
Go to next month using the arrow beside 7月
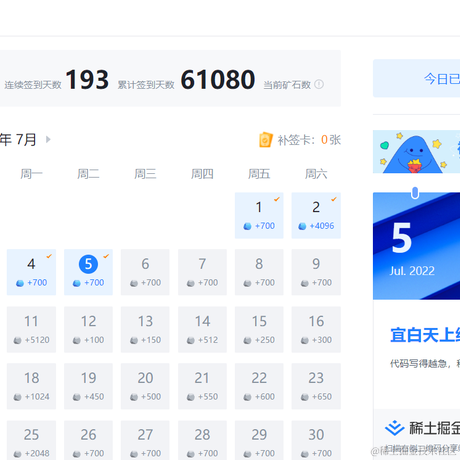[x=48, y=139]
